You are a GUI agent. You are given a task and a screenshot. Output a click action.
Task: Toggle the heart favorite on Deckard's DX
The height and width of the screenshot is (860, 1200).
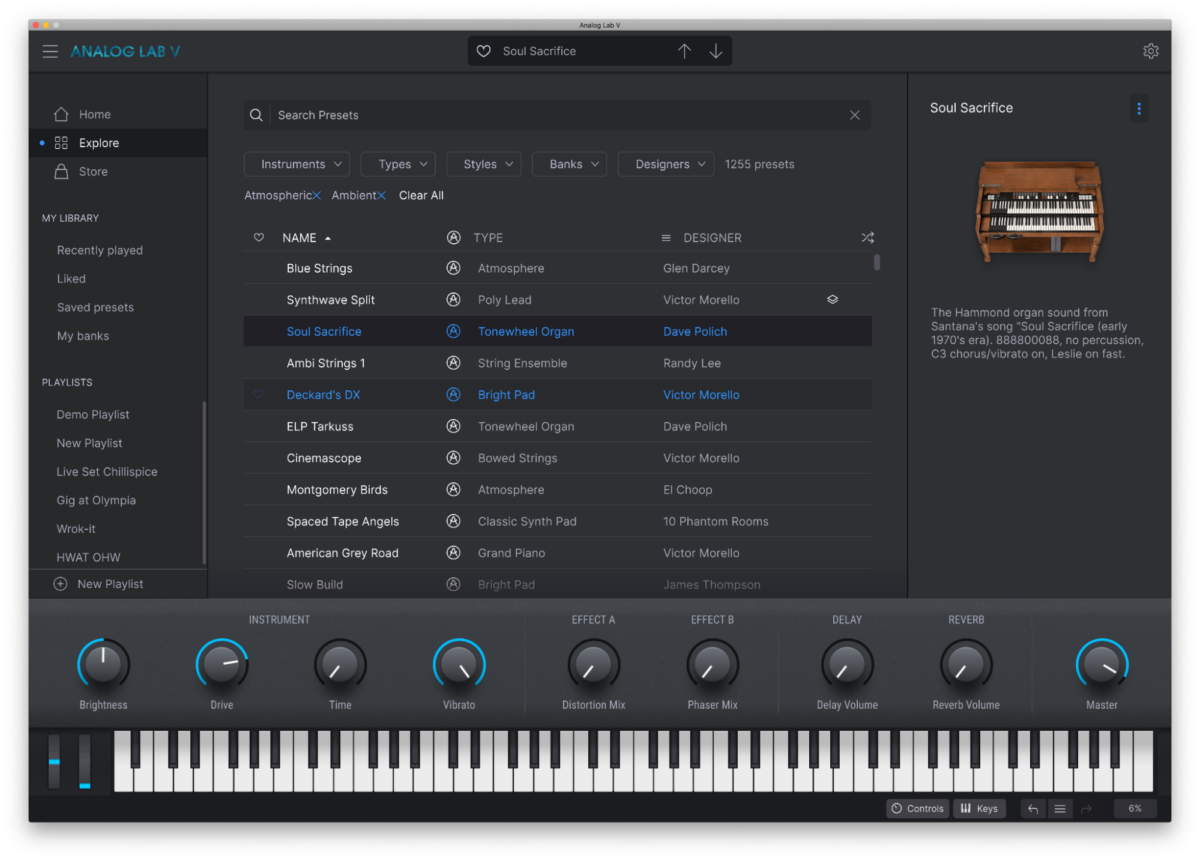coord(257,394)
